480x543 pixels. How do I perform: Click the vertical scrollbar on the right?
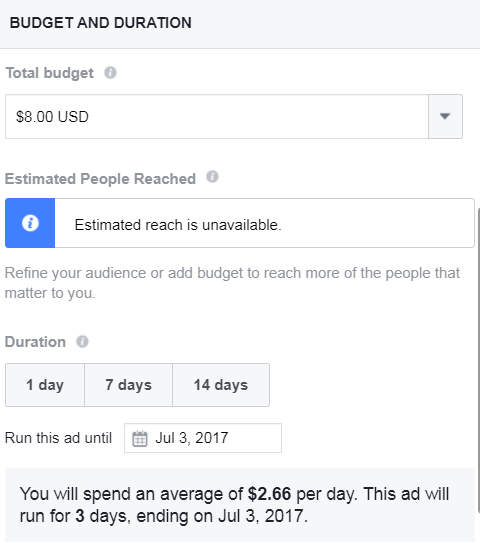click(478, 360)
